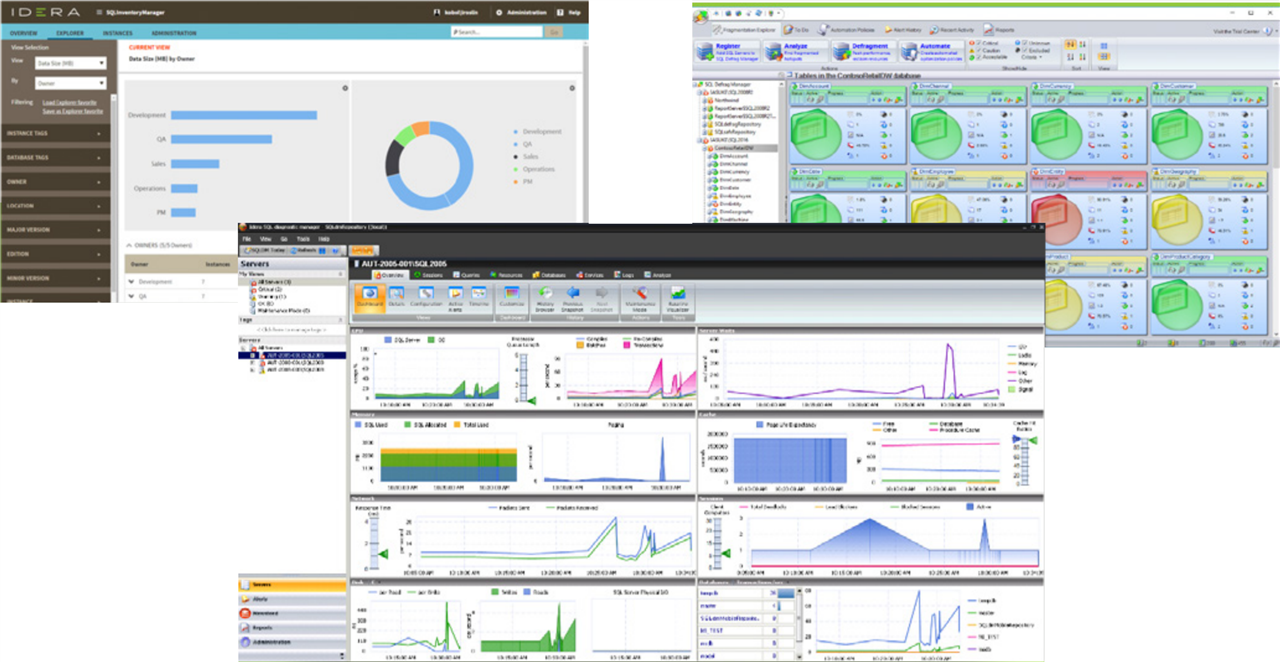The width and height of the screenshot is (1280, 662).
Task: Open To Do tab in SQL Defrag Manager
Action: click(798, 30)
